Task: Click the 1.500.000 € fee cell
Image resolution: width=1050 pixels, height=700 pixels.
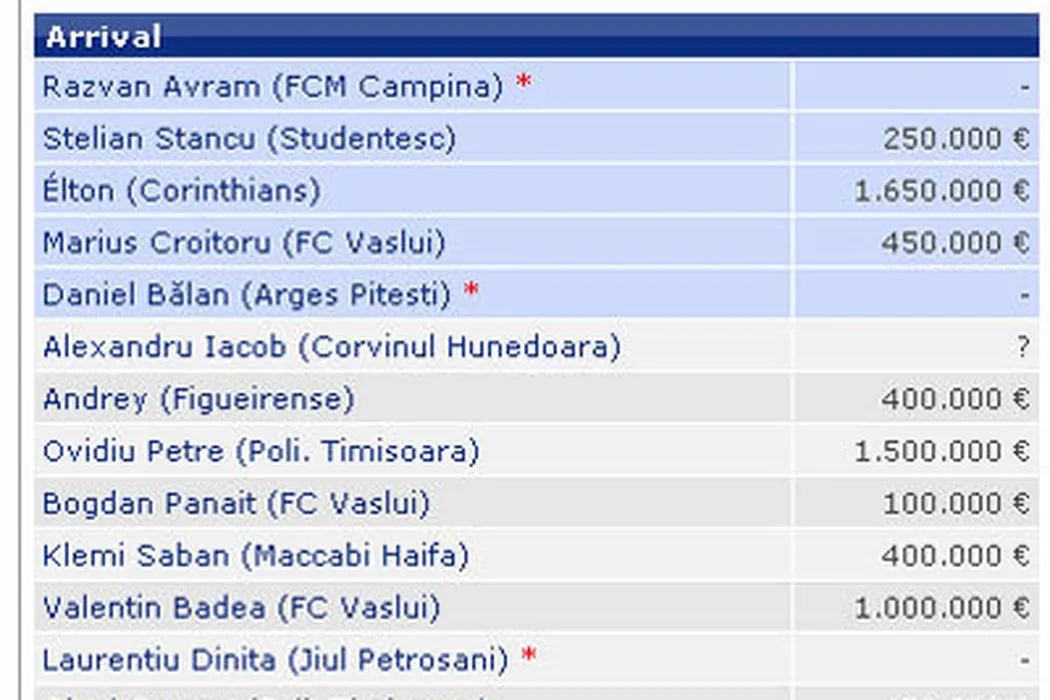Action: (x=941, y=452)
